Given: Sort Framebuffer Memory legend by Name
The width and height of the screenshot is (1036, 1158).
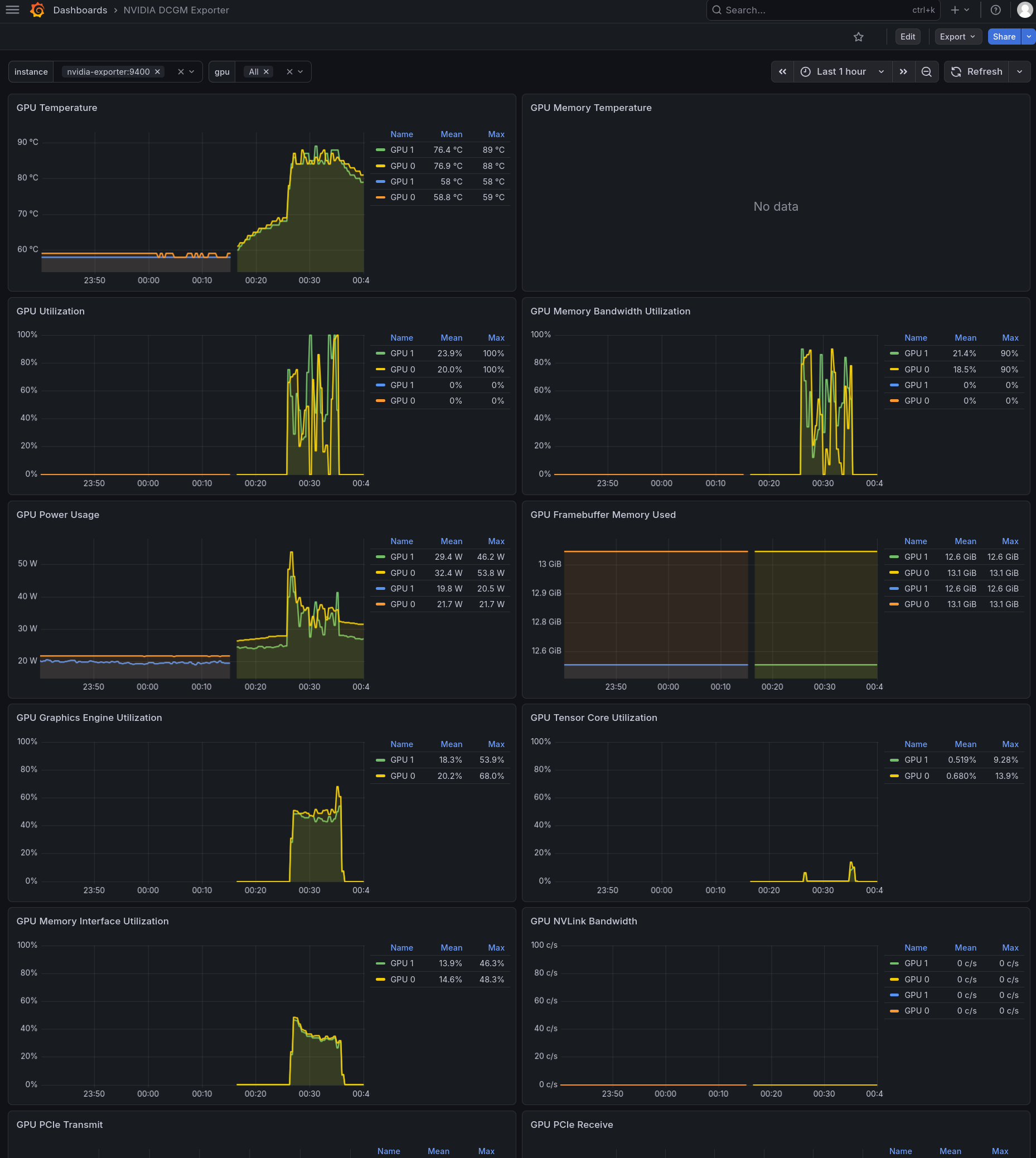Looking at the screenshot, I should point(916,541).
